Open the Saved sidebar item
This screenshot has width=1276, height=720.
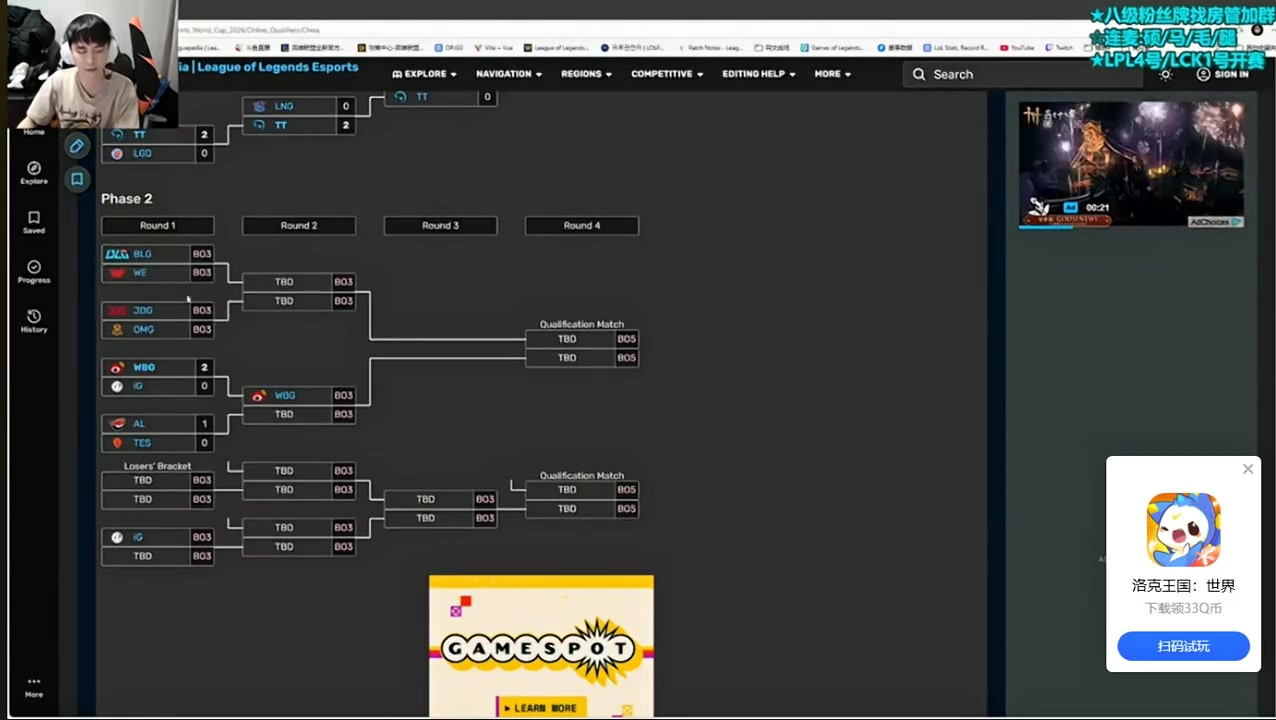pos(34,222)
